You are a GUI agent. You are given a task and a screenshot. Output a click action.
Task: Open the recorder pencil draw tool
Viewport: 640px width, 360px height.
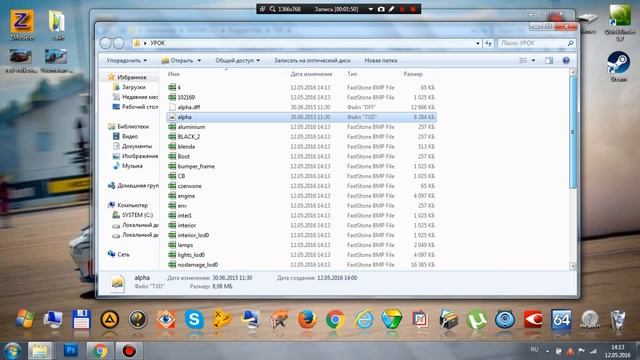(391, 9)
